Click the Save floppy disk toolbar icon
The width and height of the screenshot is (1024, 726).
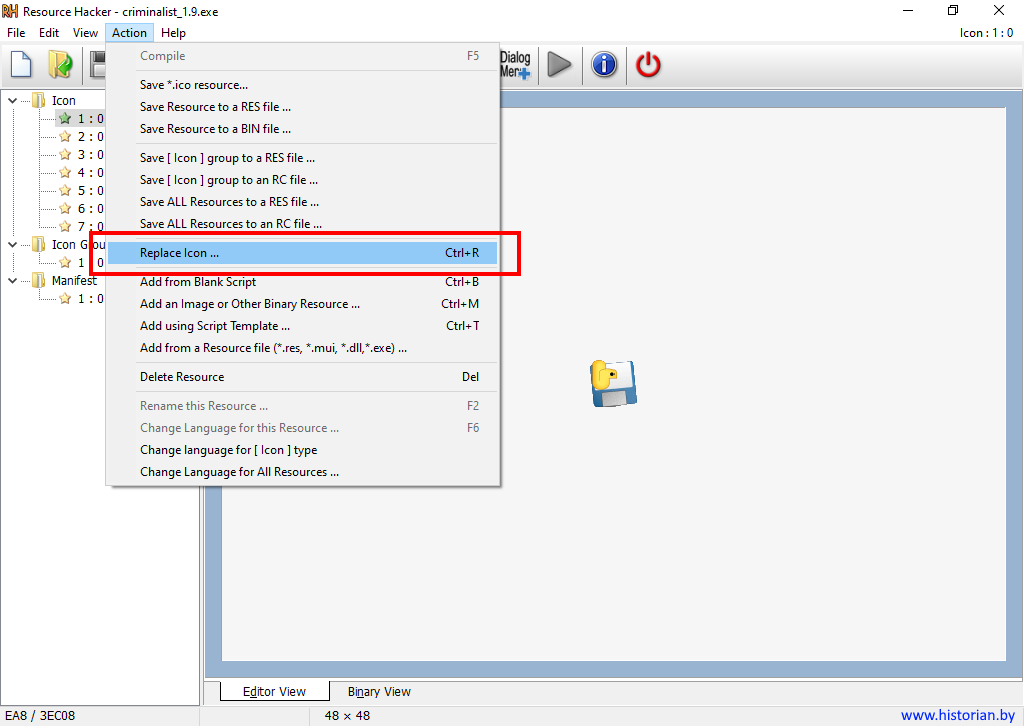point(98,66)
